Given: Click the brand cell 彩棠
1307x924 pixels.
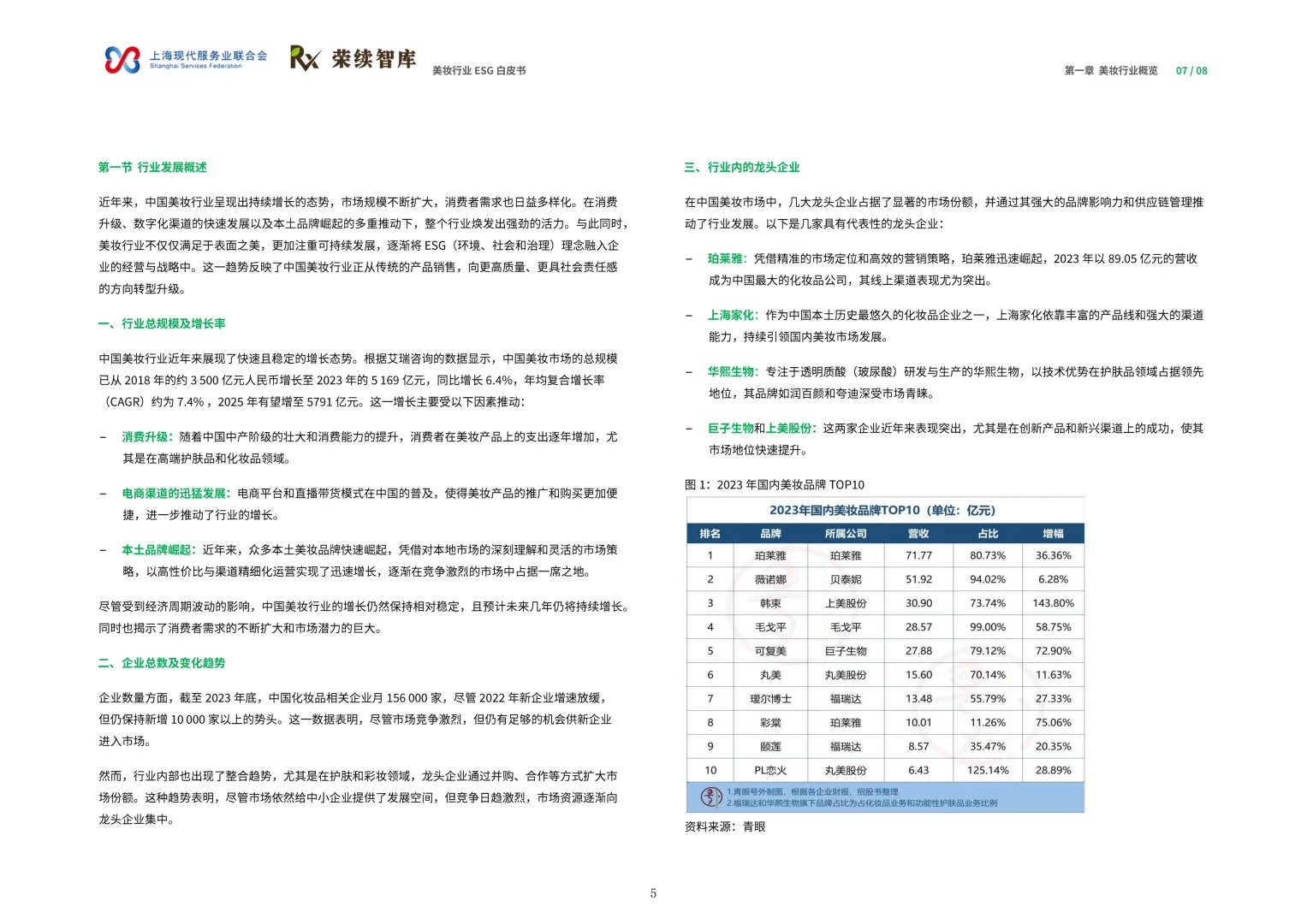Looking at the screenshot, I should tap(770, 724).
